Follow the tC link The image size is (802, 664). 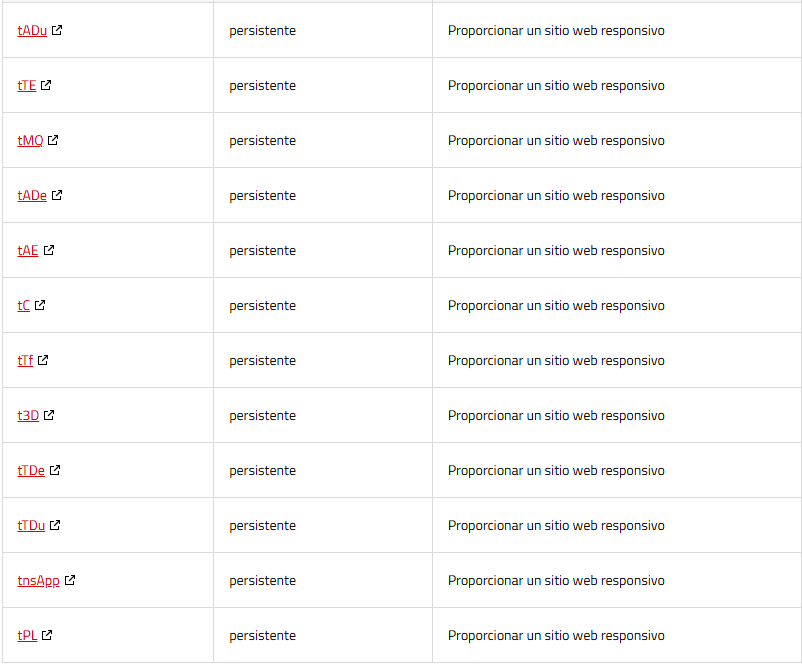point(24,305)
